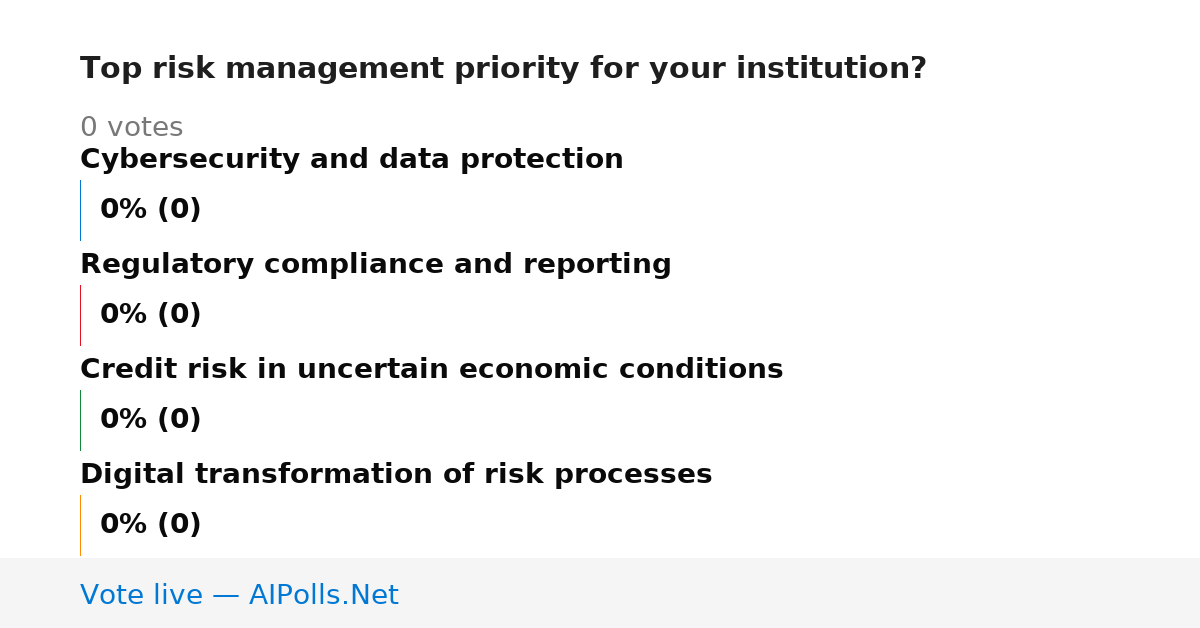
Task: Click 0% (0) under Cybersecurity
Action: click(x=151, y=210)
